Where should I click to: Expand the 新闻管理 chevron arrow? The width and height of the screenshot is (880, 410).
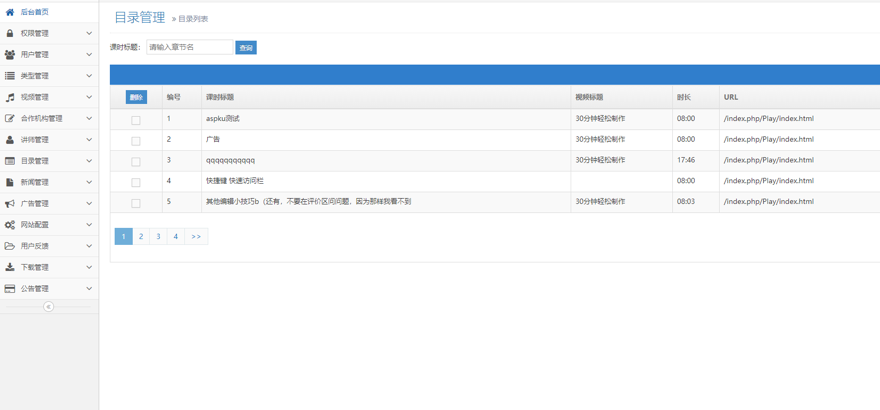pos(89,182)
